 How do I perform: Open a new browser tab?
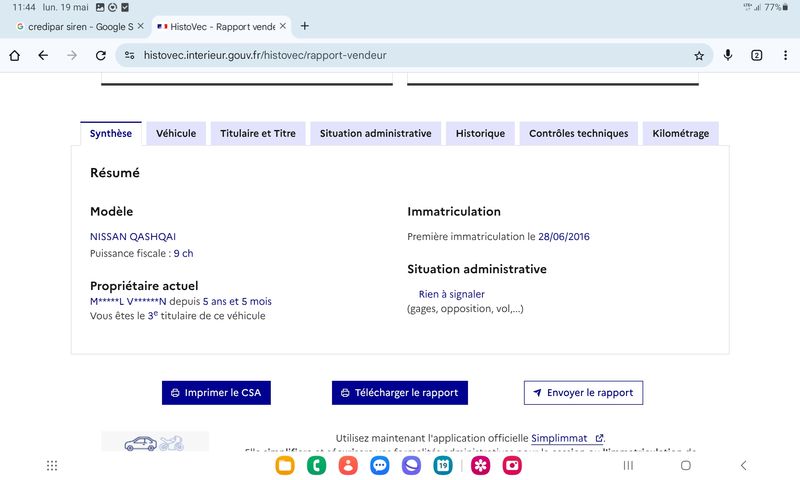305,26
